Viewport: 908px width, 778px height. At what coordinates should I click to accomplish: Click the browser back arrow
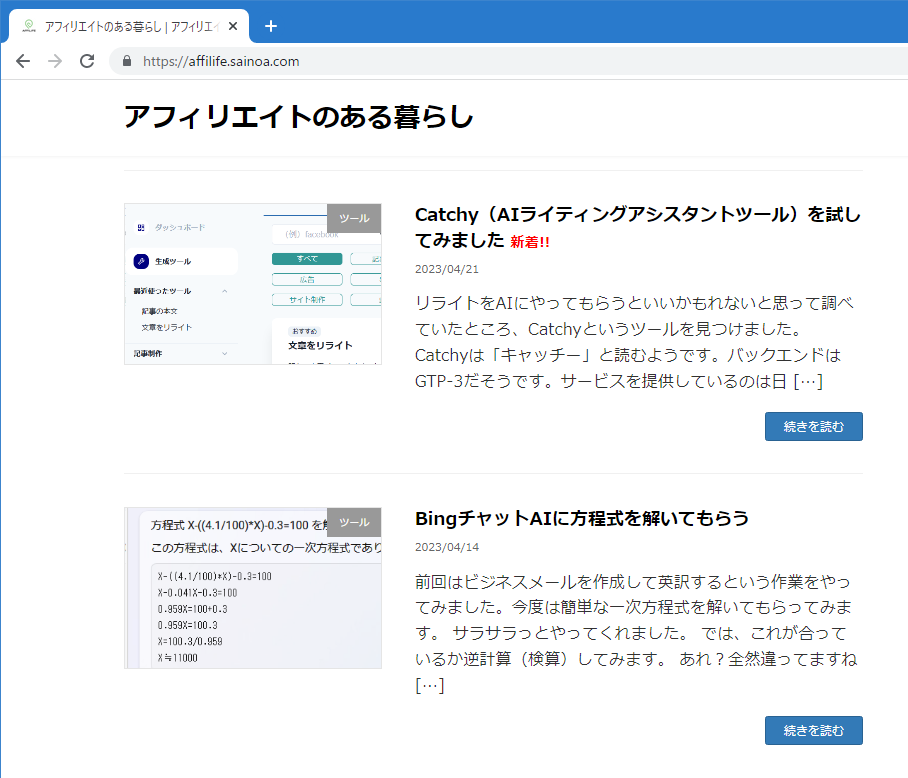pos(23,61)
